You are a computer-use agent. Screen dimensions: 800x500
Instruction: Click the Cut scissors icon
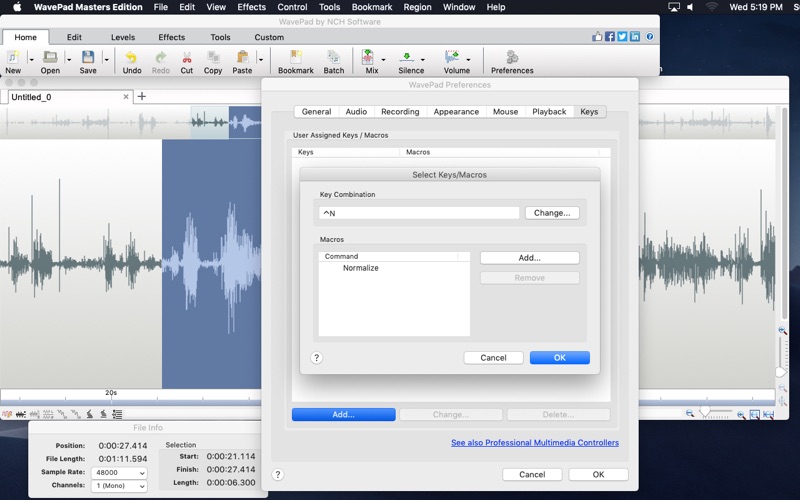(187, 59)
